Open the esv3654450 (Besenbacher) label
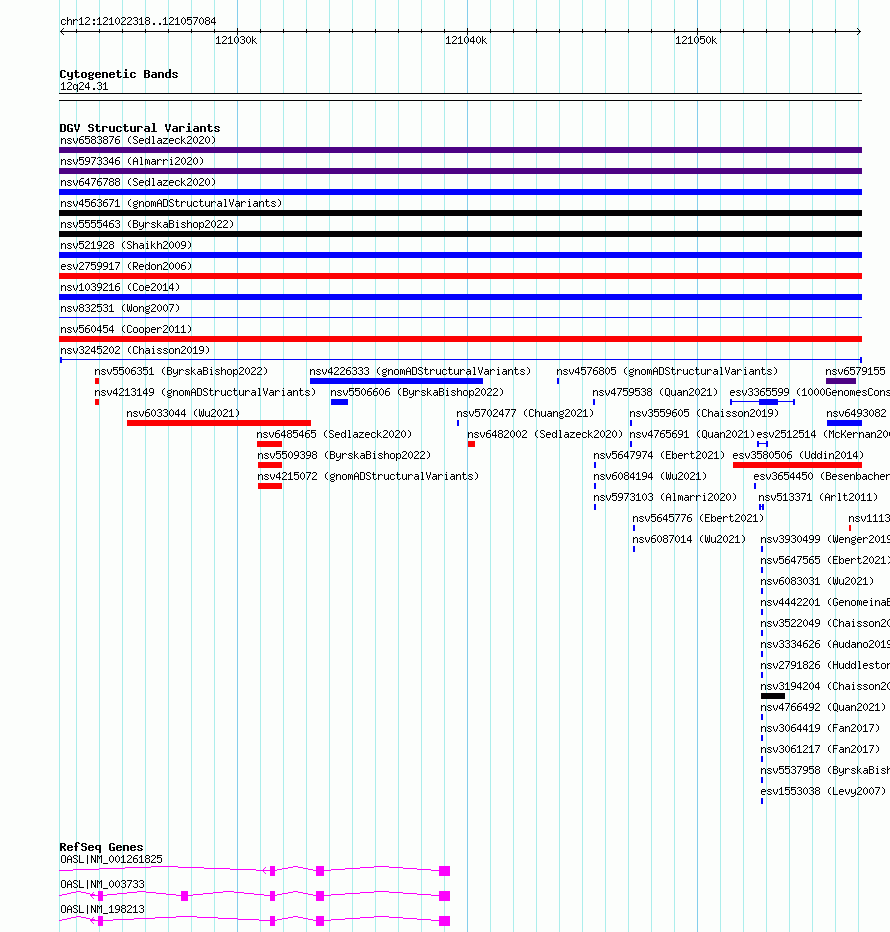Viewport: 890px width, 932px height. 822,476
